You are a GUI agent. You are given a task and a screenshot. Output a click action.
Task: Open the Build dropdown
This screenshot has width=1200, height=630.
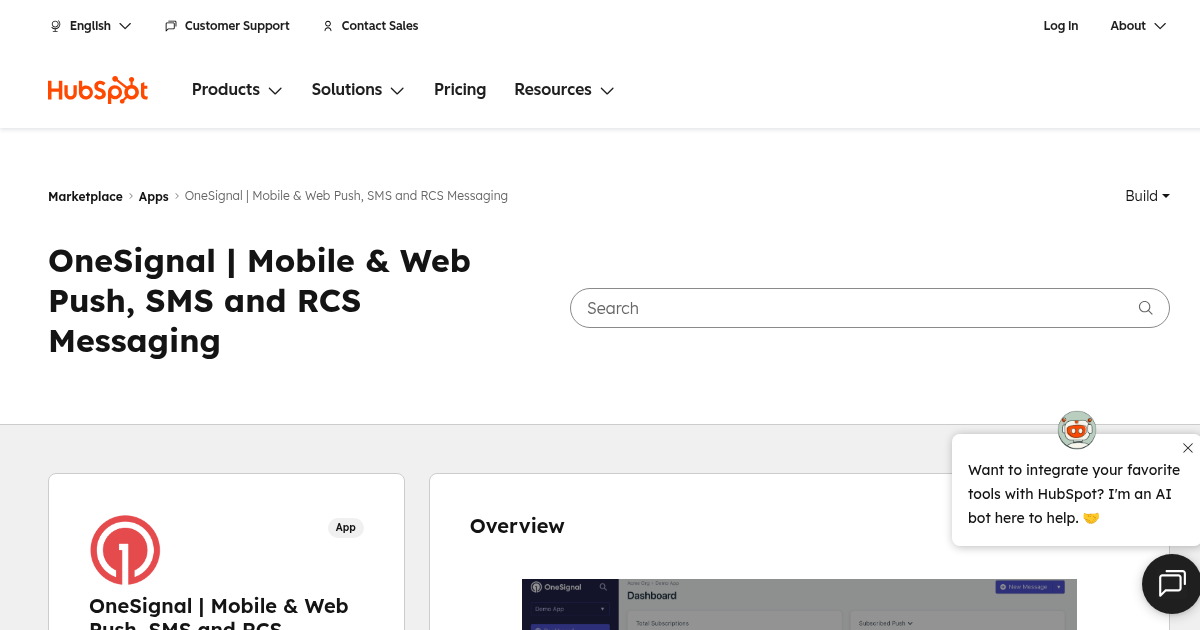1147,196
